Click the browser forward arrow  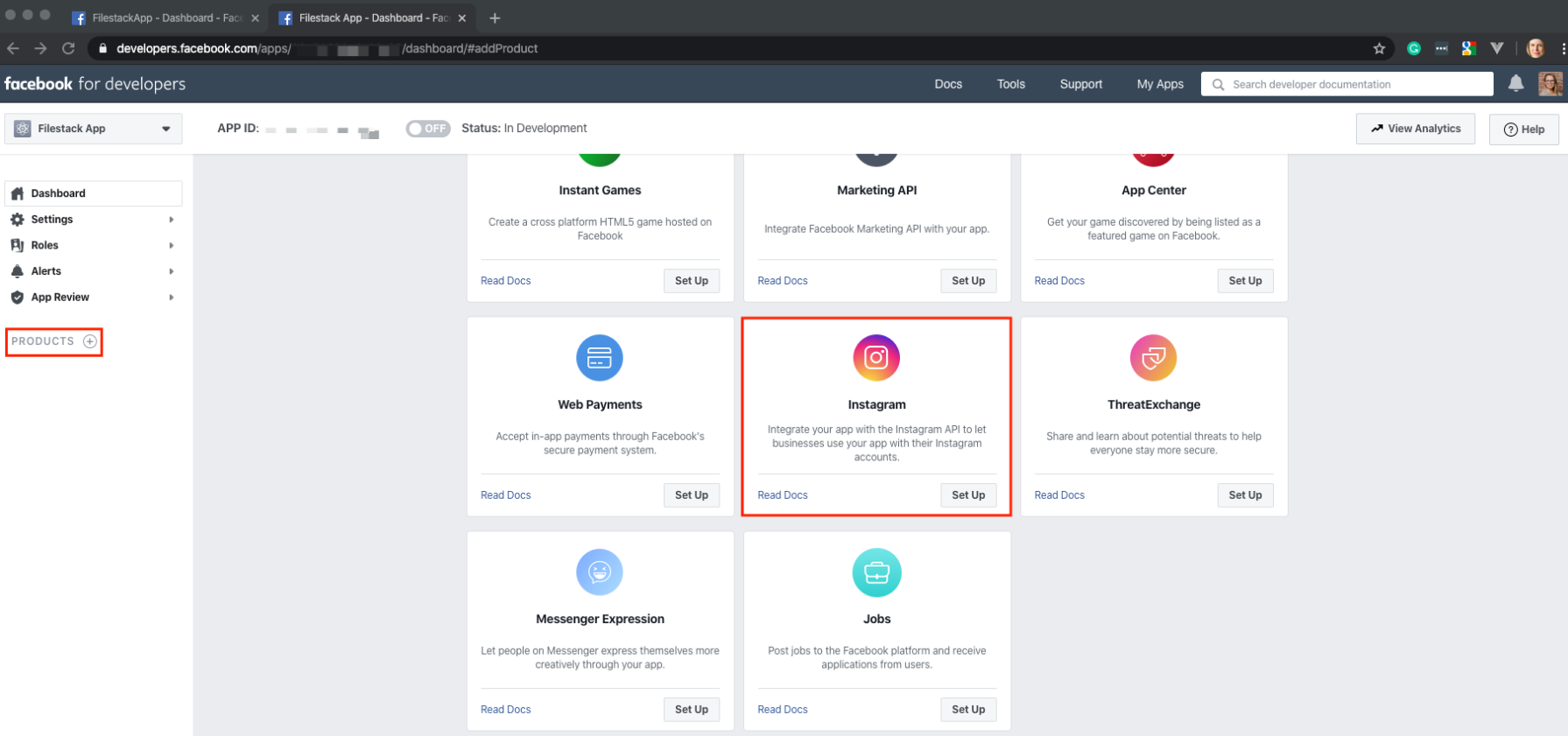pyautogui.click(x=40, y=48)
